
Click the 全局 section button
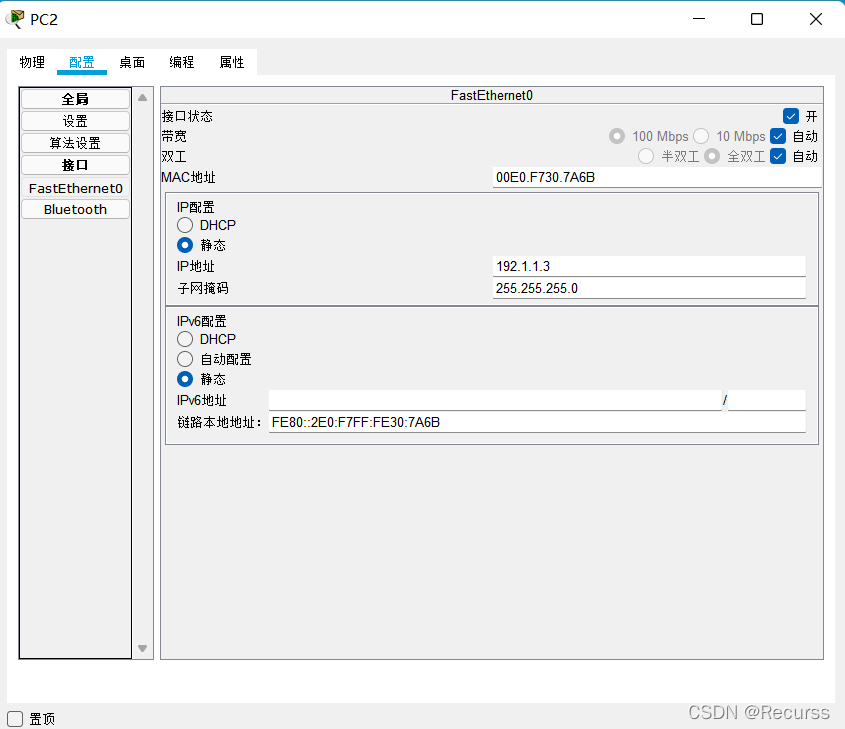point(75,99)
